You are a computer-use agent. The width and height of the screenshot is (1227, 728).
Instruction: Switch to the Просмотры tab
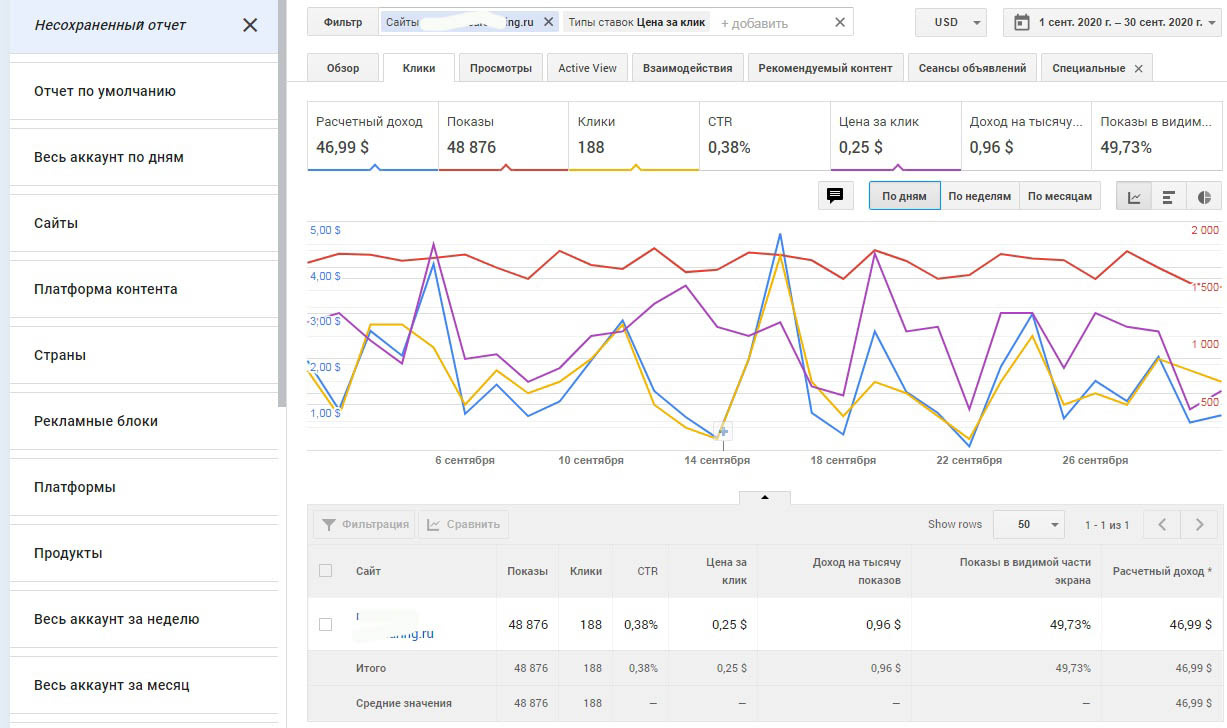point(501,68)
